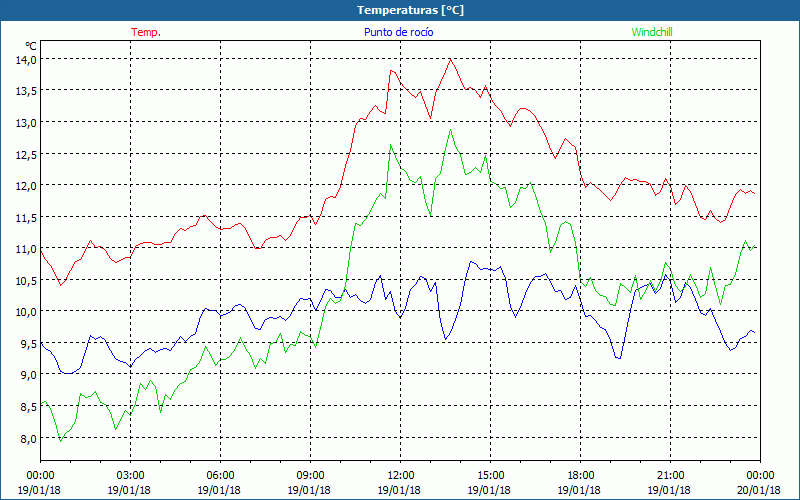
Task: Click the 13,0 y-axis value
Action: pos(27,122)
